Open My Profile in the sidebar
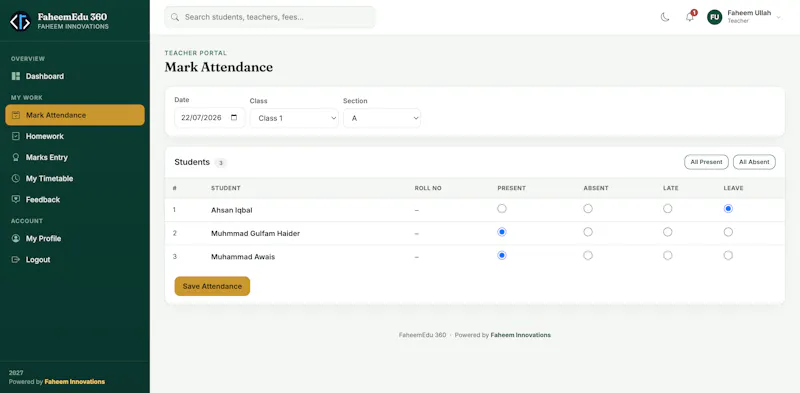The image size is (800, 393). [x=75, y=238]
